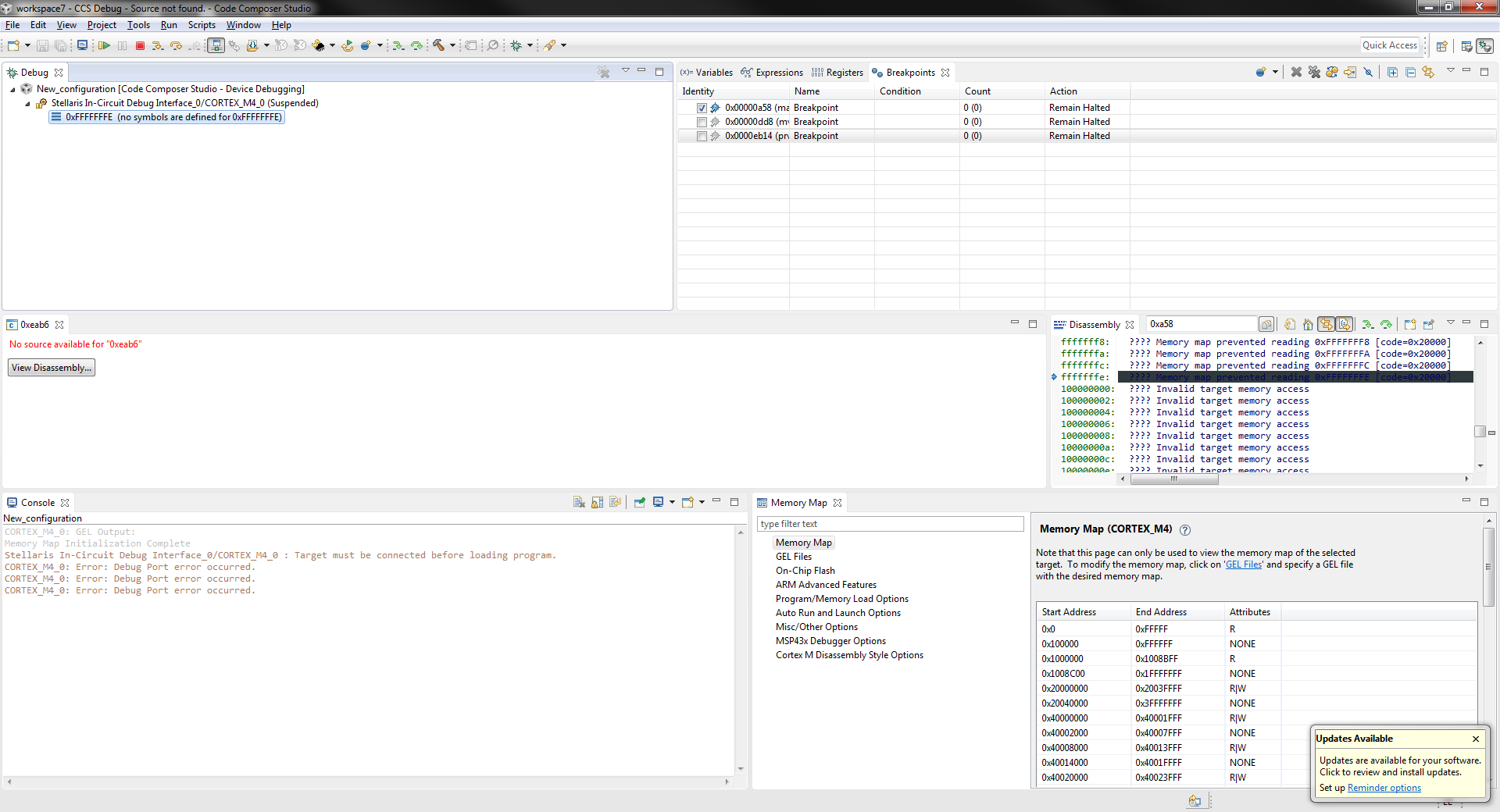Click the Disassembly horizontal scrollbar thumb
The width and height of the screenshot is (1500, 812).
click(1173, 479)
